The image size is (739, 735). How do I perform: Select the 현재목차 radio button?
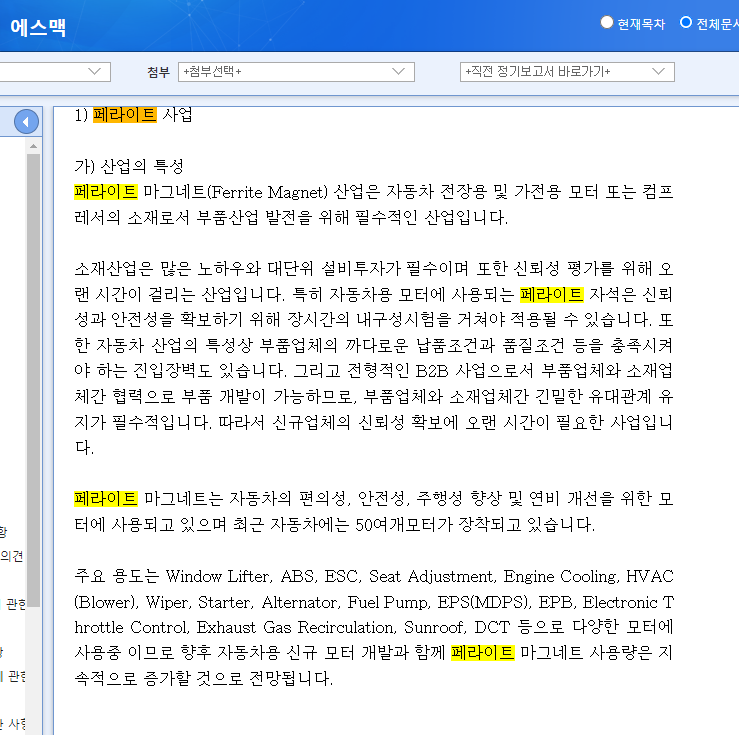pos(607,23)
